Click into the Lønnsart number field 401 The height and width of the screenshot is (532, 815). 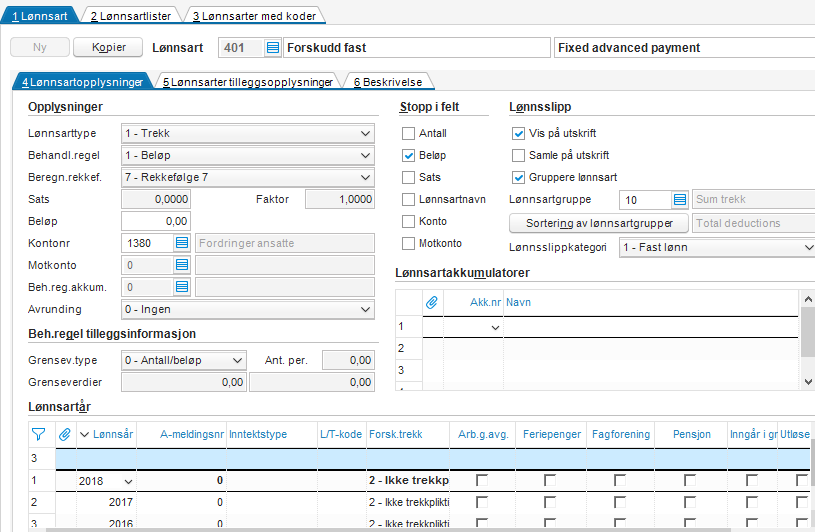pos(242,48)
